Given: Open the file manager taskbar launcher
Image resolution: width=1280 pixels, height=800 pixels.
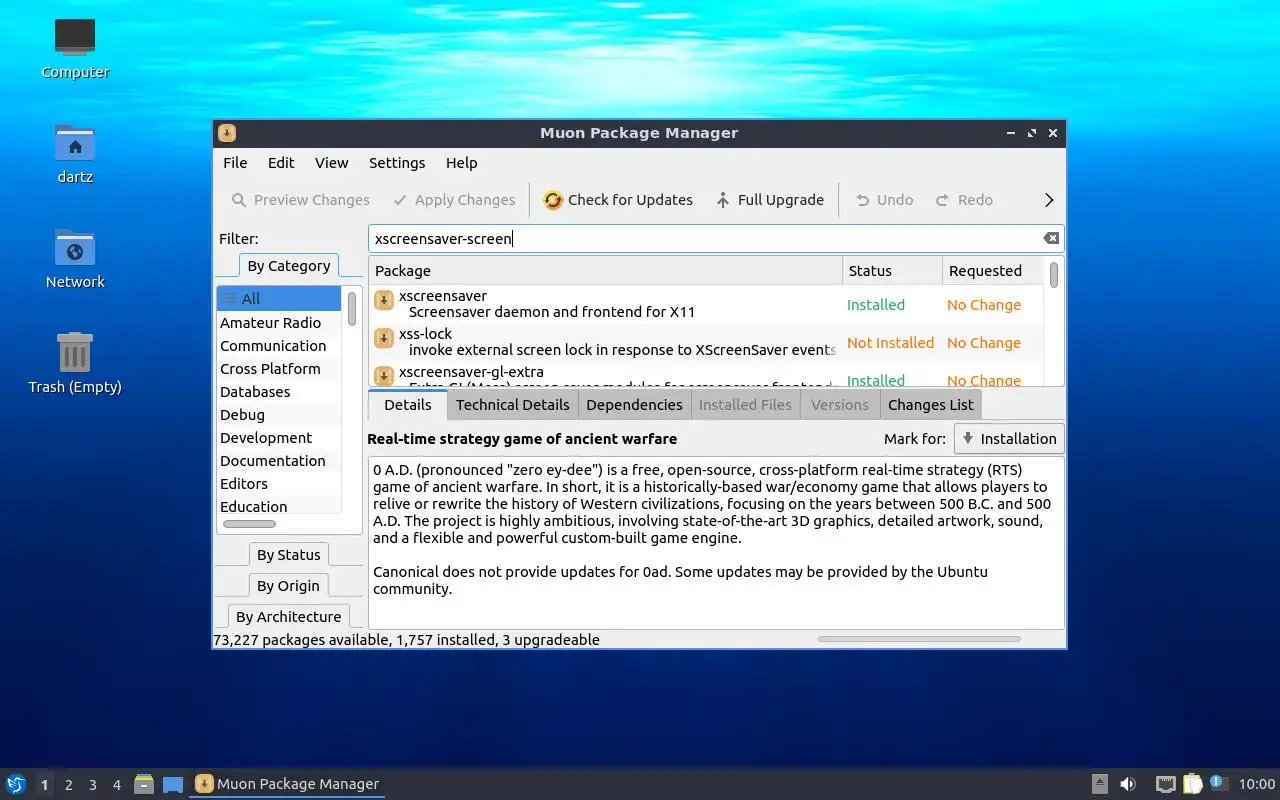Looking at the screenshot, I should pos(143,784).
